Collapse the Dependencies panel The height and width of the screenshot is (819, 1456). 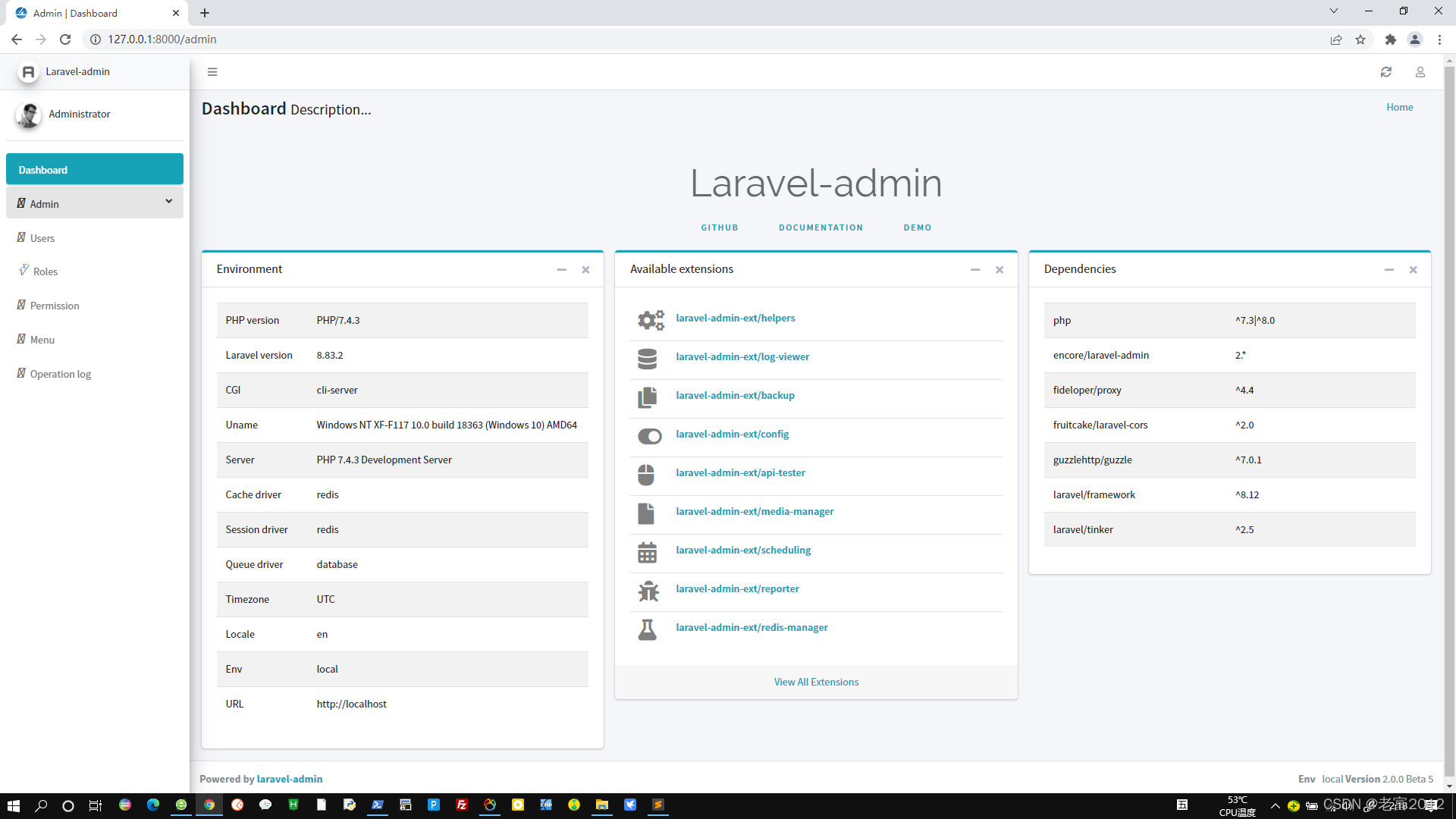(x=1389, y=270)
